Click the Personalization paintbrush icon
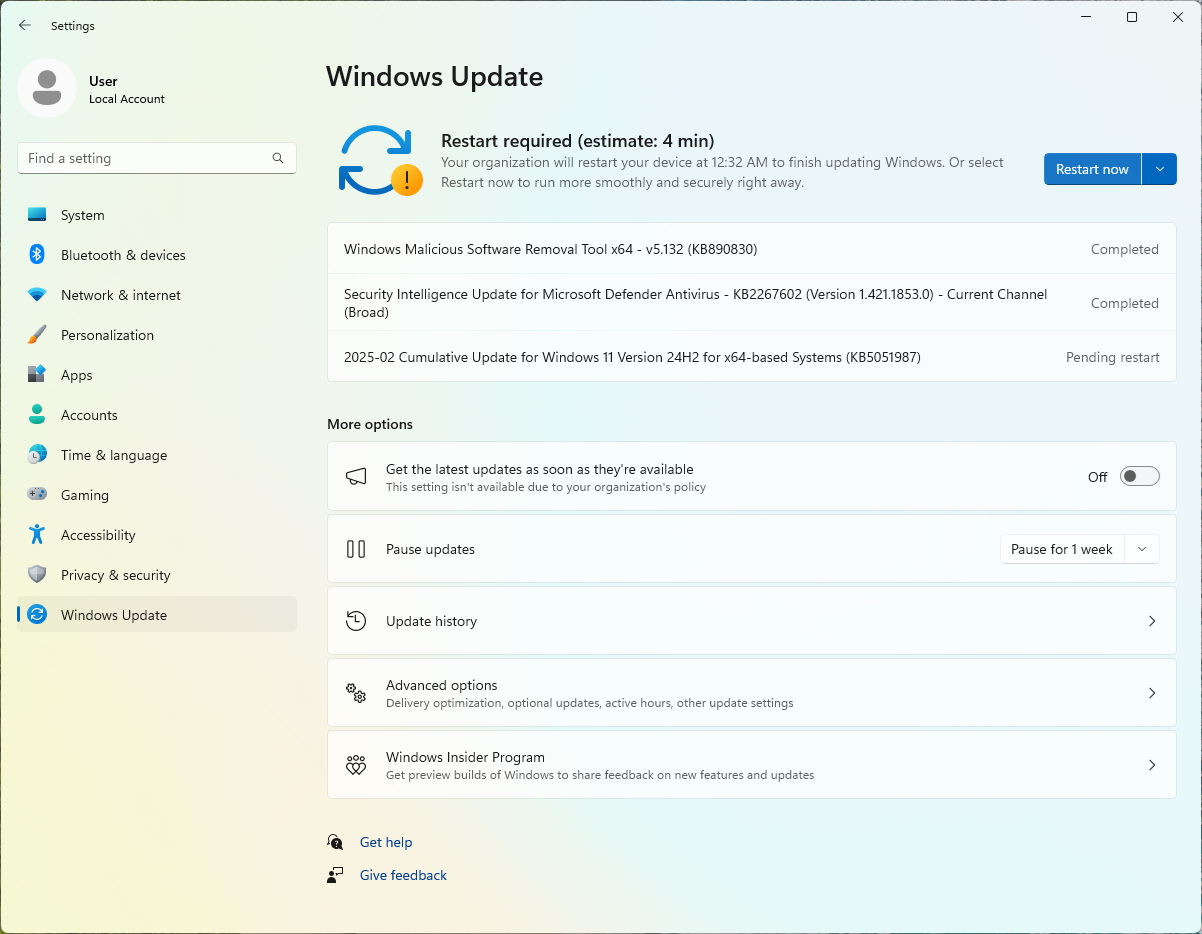 click(37, 335)
